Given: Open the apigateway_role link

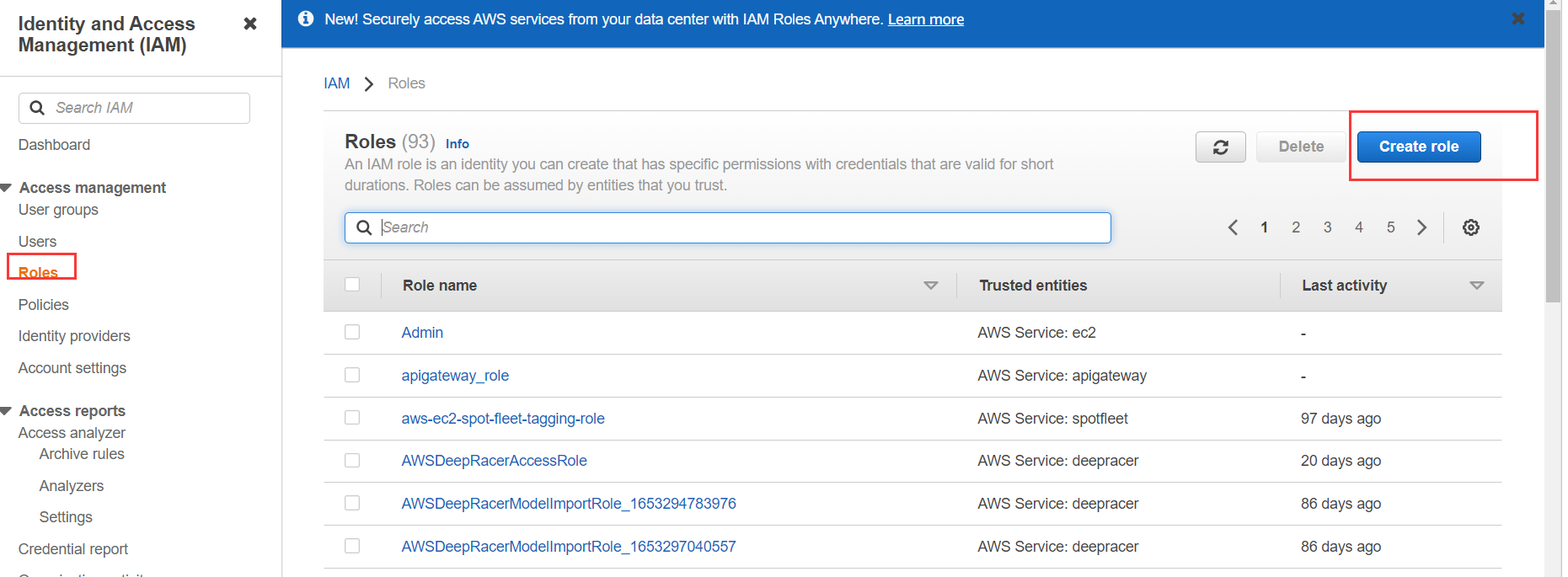Looking at the screenshot, I should click(x=455, y=376).
